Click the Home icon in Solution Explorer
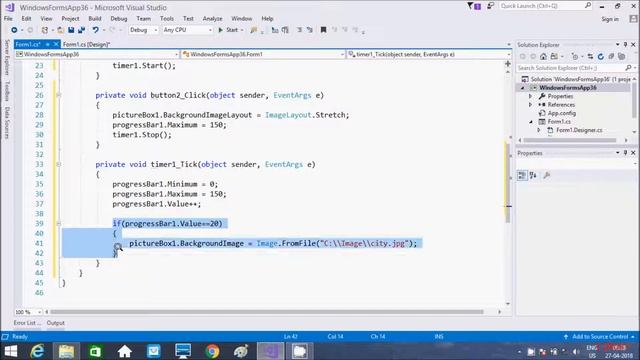The height and width of the screenshot is (360, 640). [x=543, y=56]
